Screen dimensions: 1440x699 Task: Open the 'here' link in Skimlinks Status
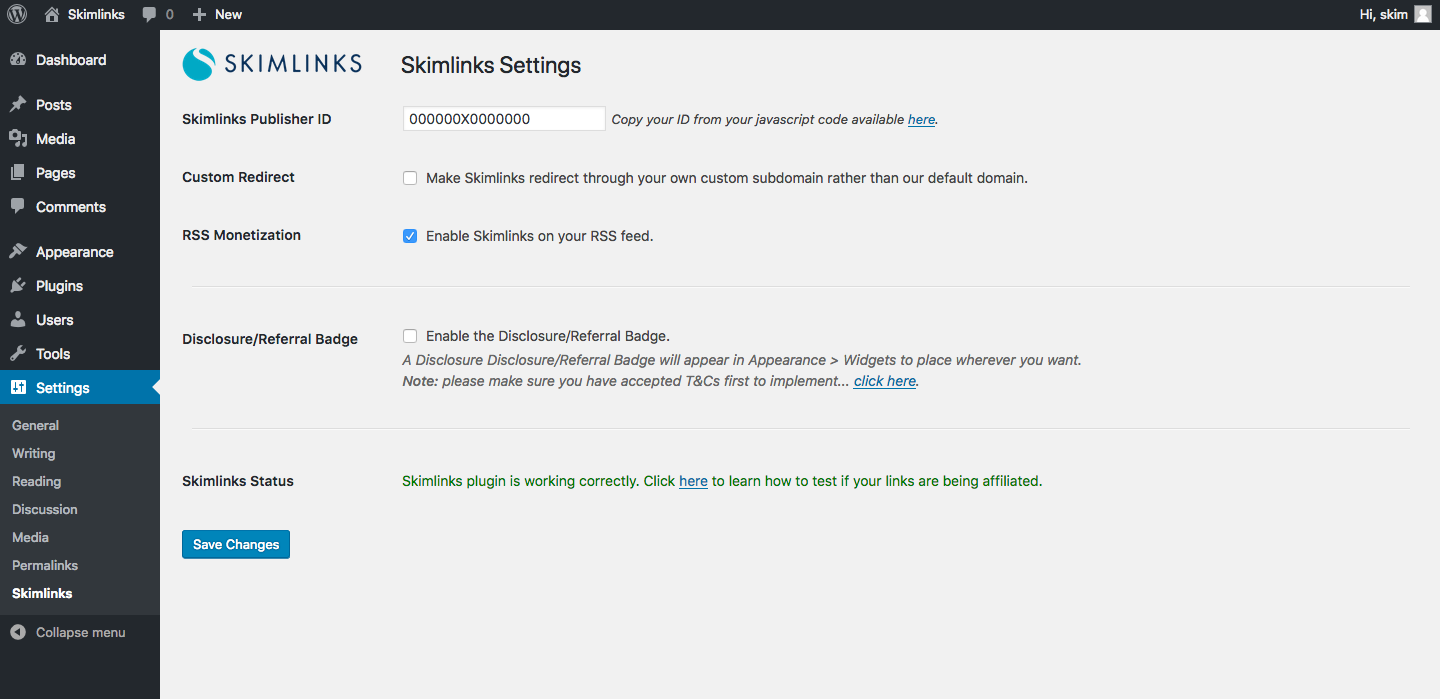(693, 481)
